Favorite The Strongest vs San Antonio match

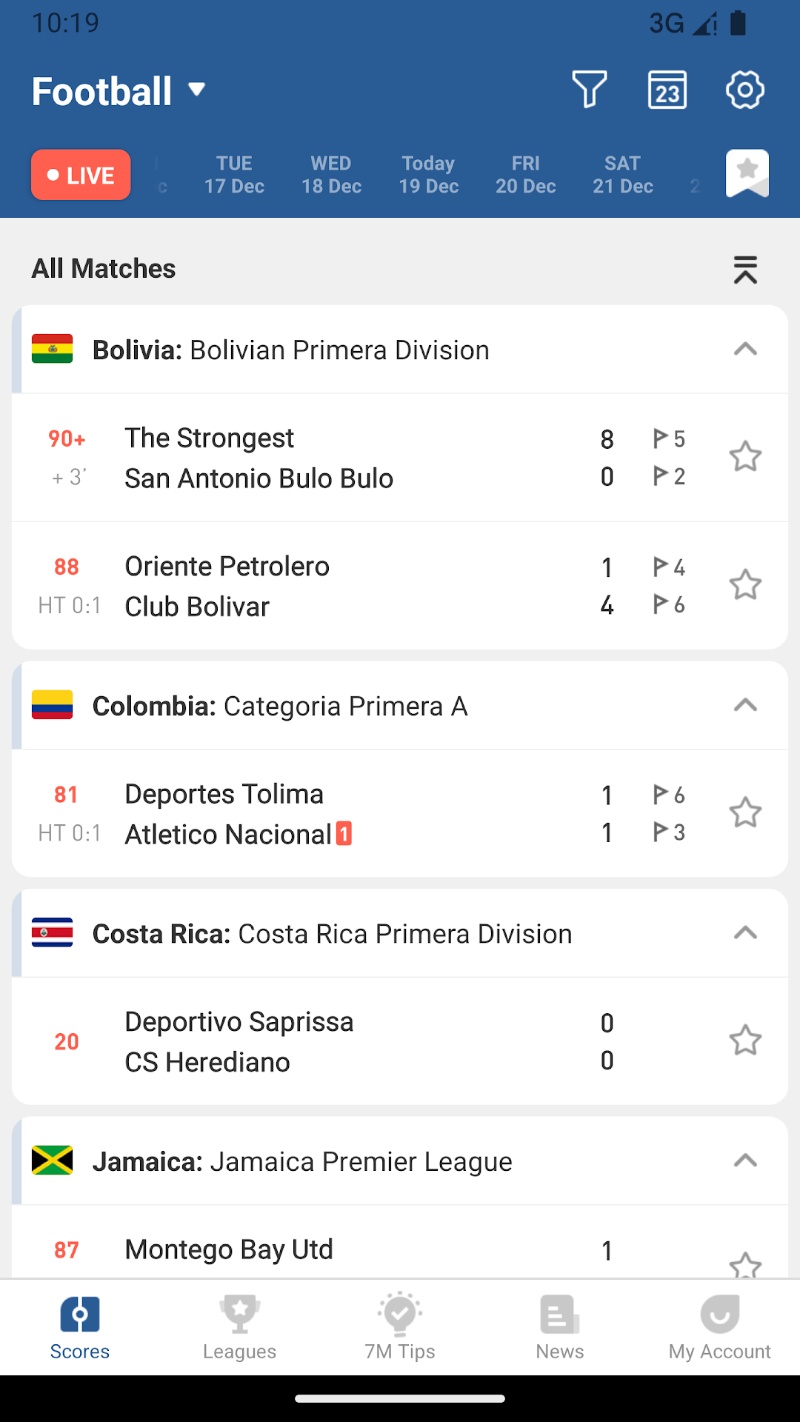tap(745, 457)
